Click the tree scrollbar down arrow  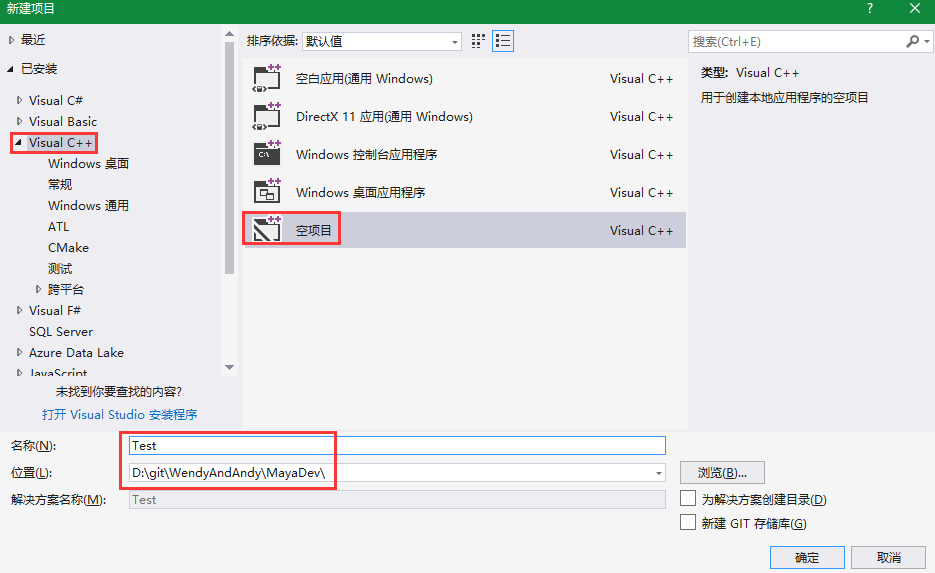pos(230,367)
